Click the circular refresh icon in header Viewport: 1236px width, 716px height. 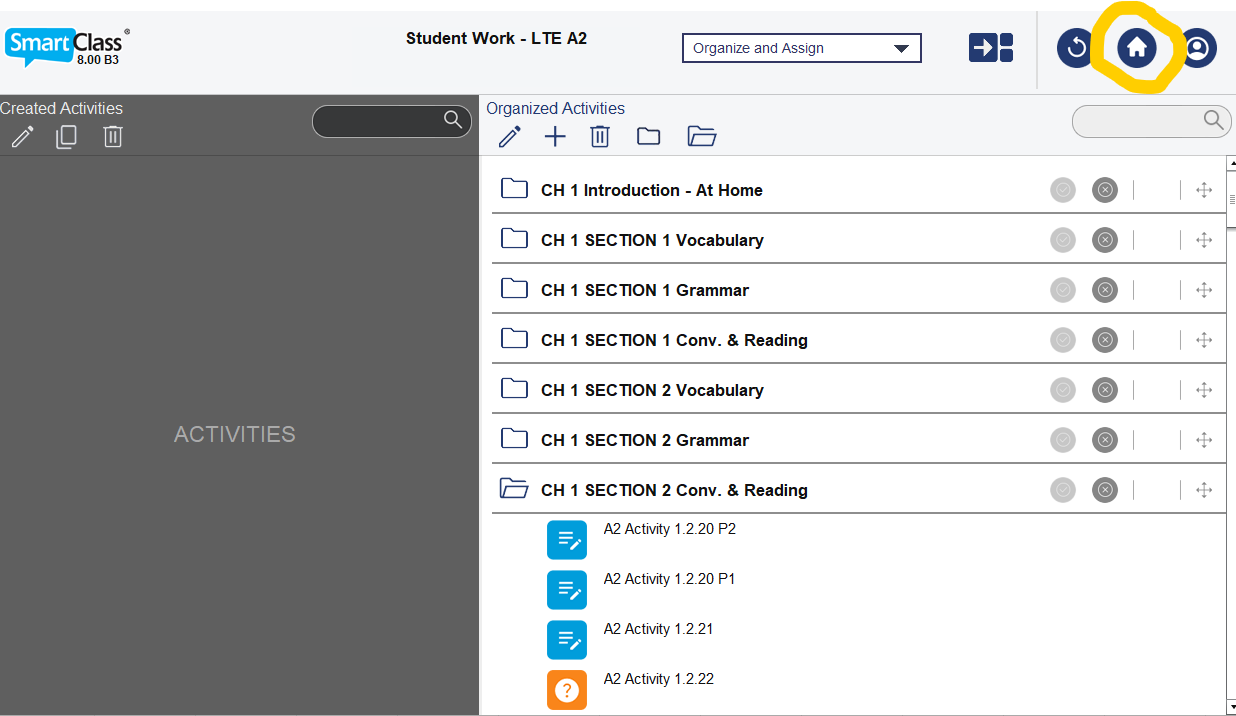tap(1076, 48)
